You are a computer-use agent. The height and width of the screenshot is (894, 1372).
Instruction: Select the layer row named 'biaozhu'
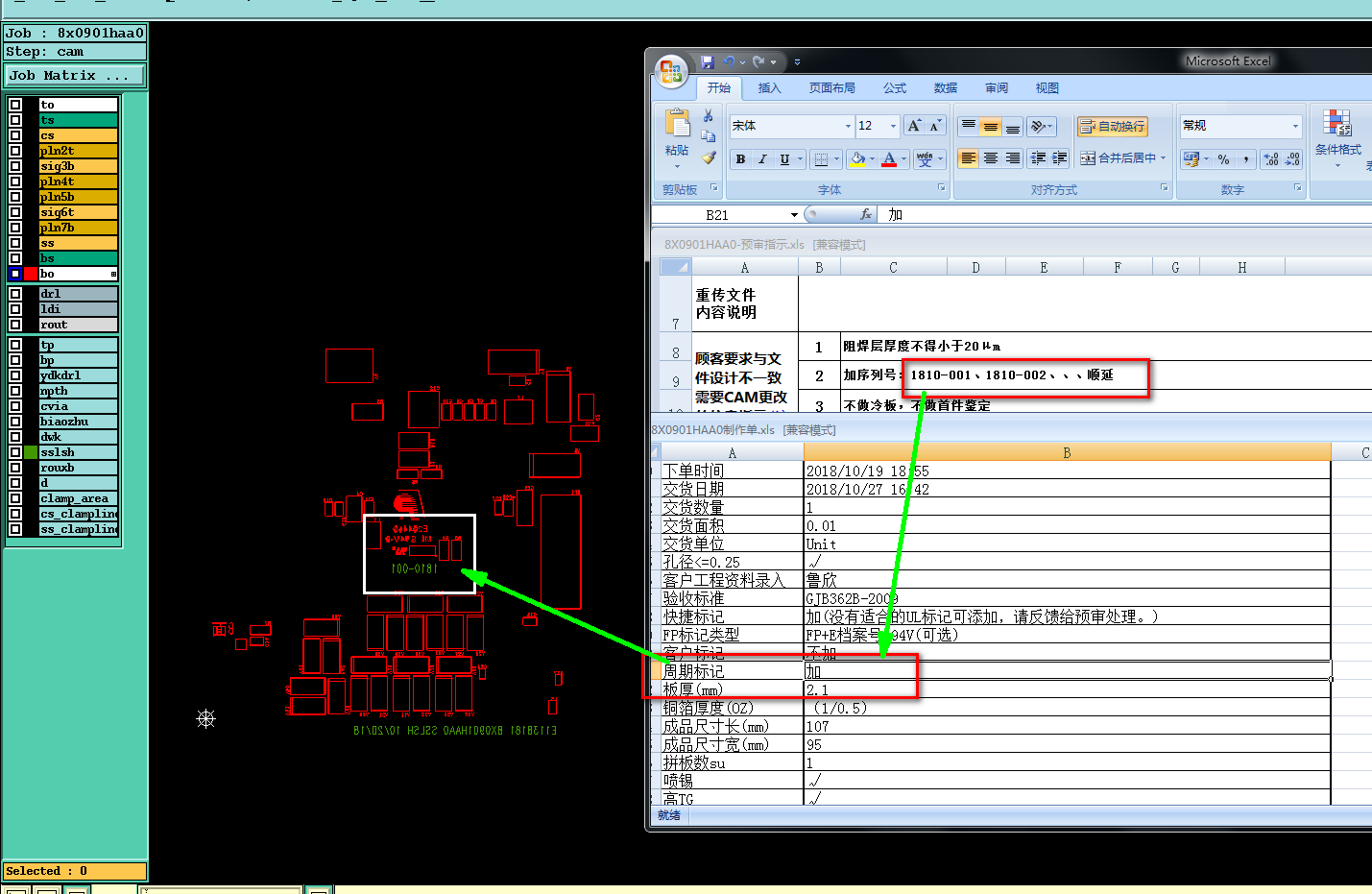coord(78,422)
